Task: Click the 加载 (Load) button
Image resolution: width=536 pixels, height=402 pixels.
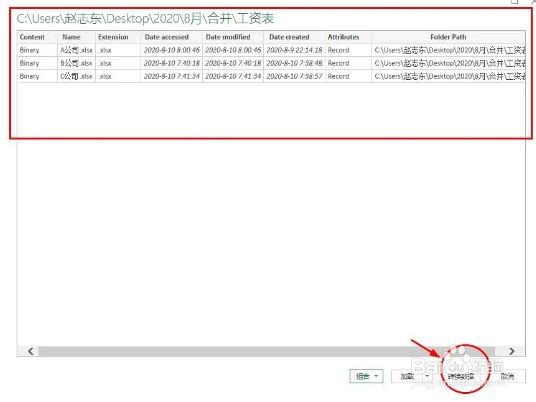Action: click(x=407, y=376)
